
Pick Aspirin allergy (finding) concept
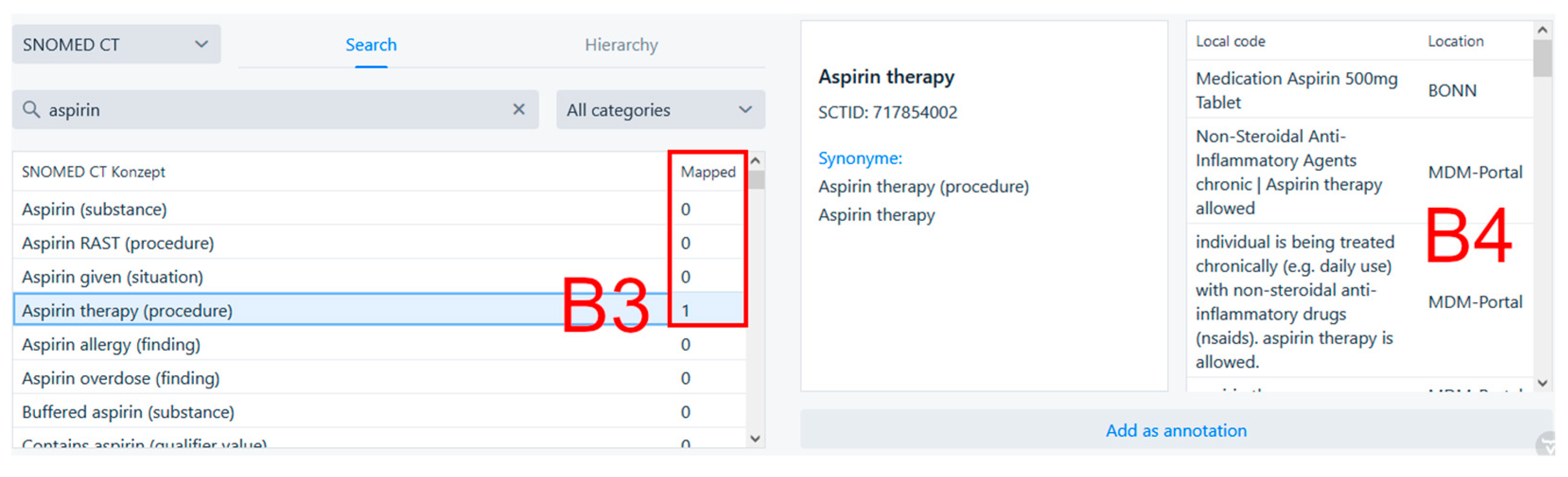111,345
